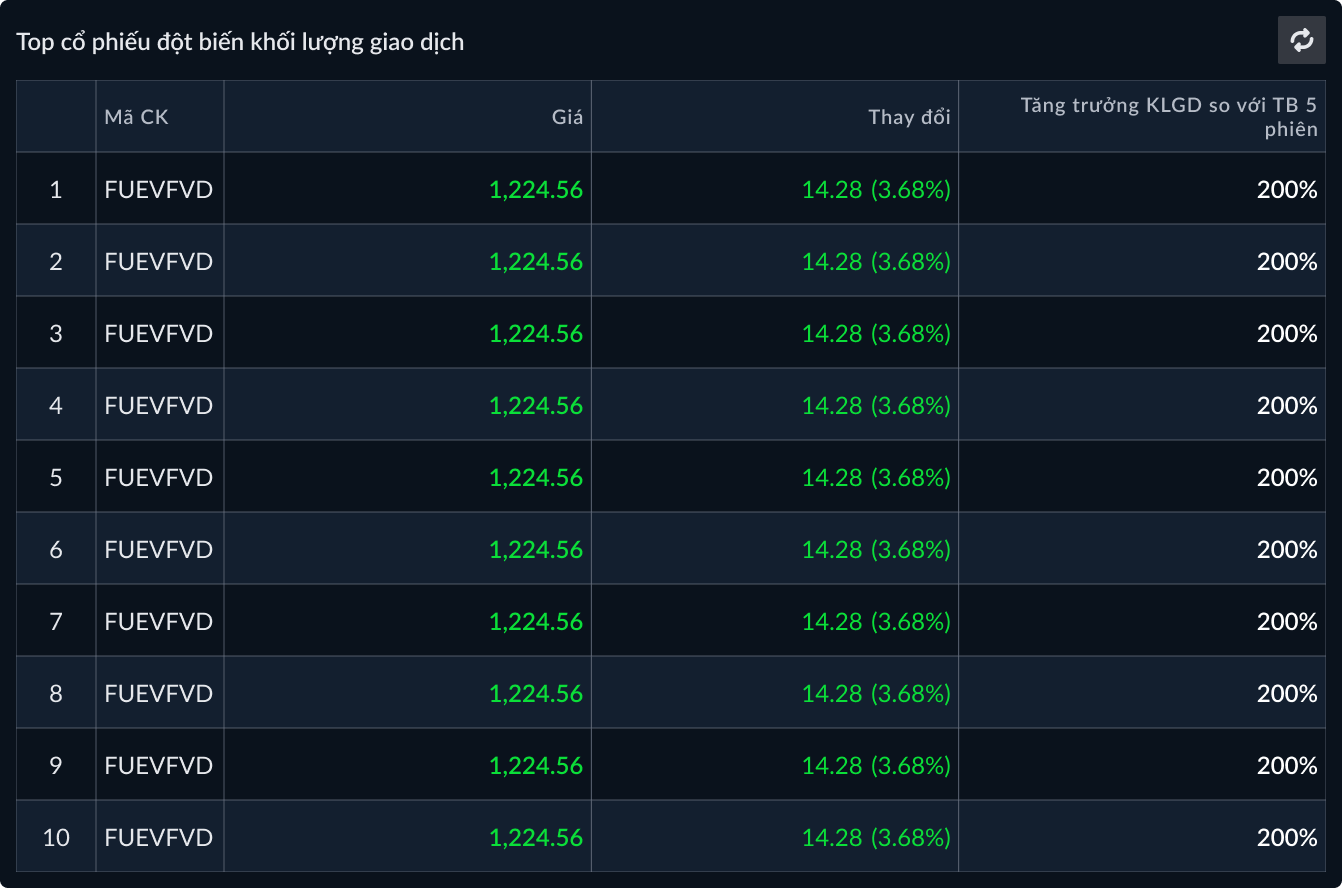Open FUEVFVD ticker in row 1
This screenshot has height=888, width=1342.
click(159, 189)
